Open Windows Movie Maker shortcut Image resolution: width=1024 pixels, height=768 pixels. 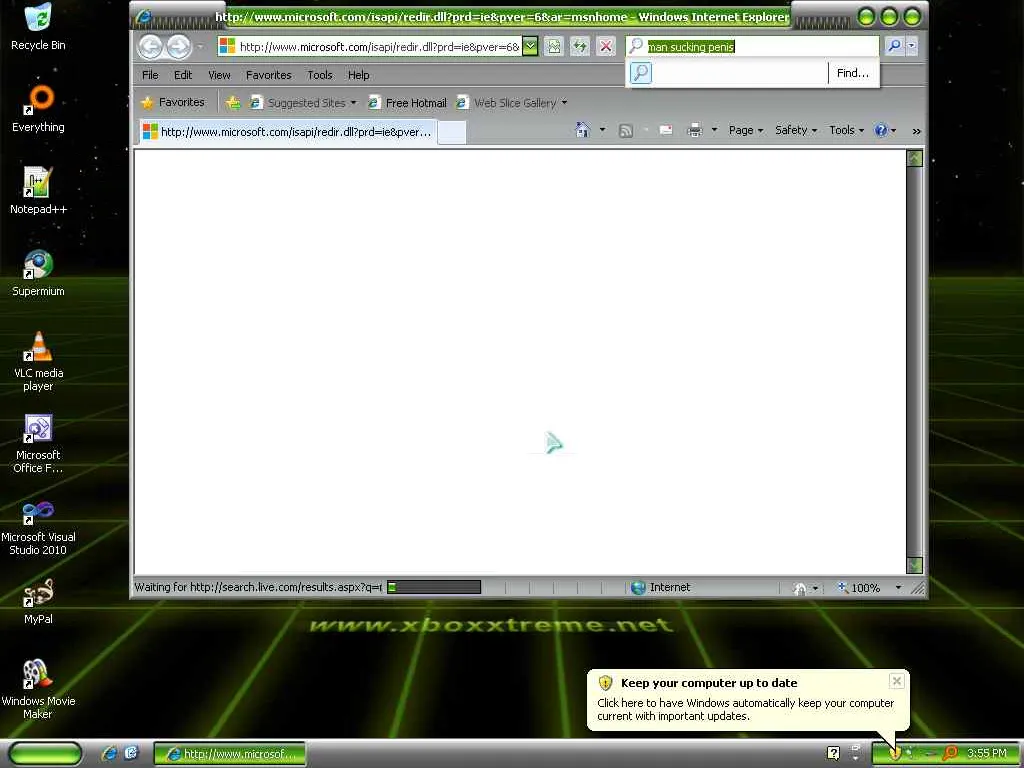[x=38, y=690]
